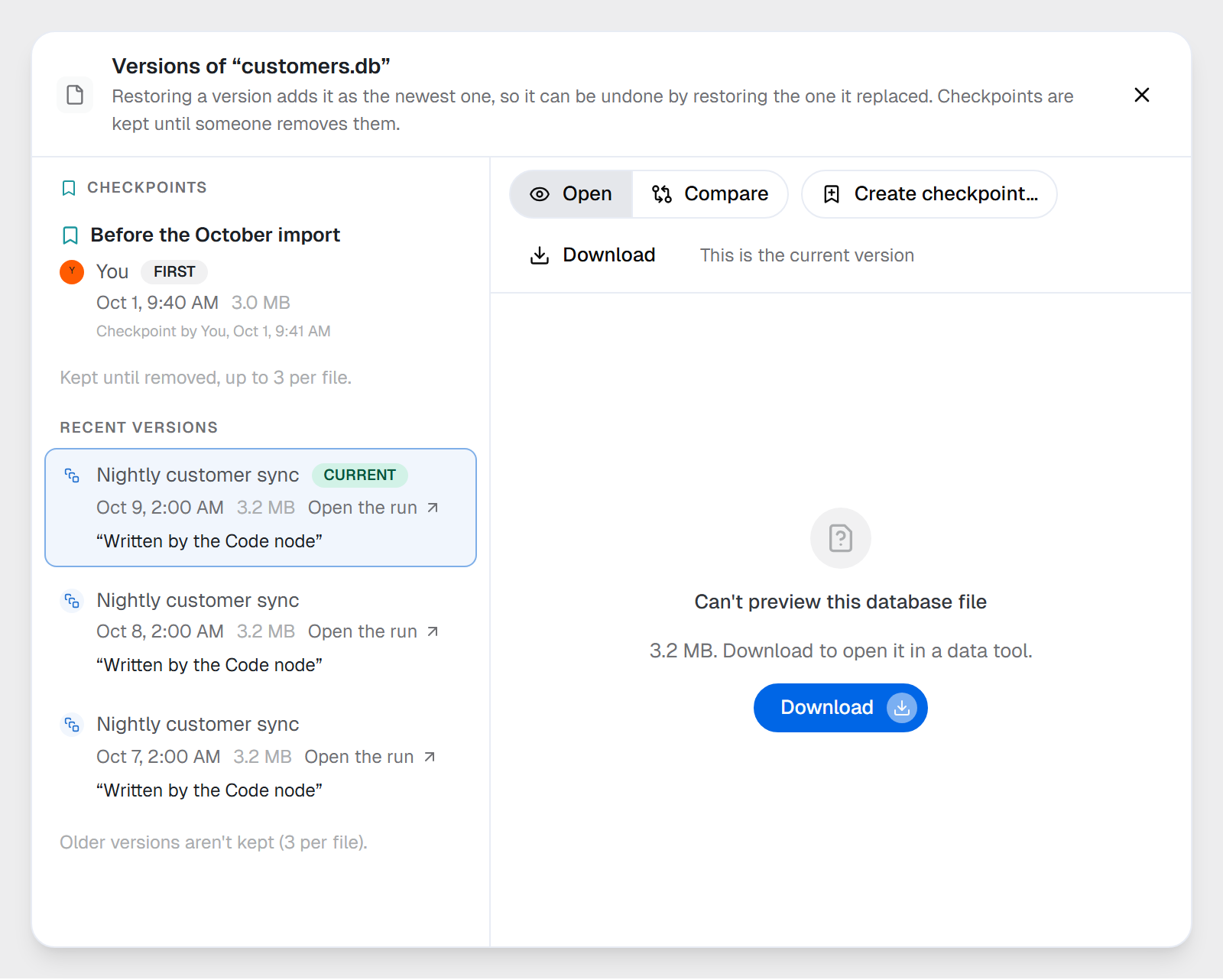Select the Oct 8 Nightly customer sync version

tap(261, 632)
